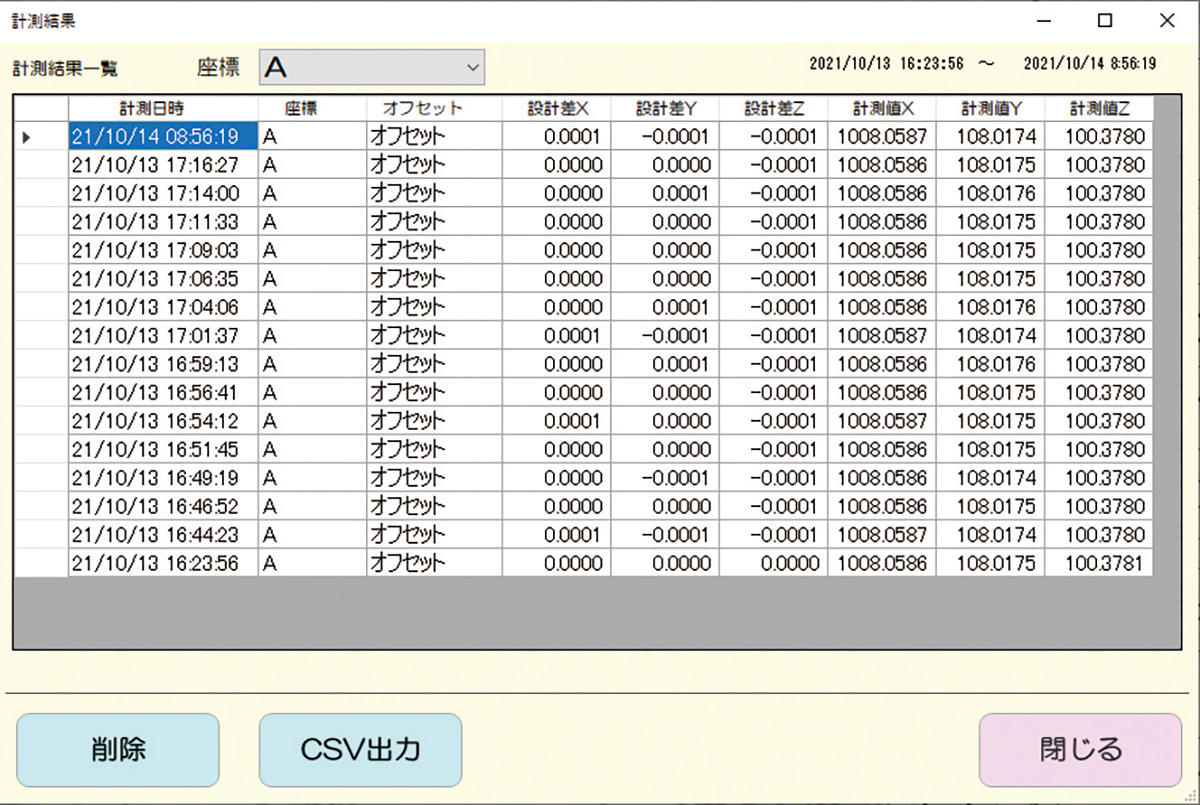Minimize the 計測結果 window

[1043, 20]
